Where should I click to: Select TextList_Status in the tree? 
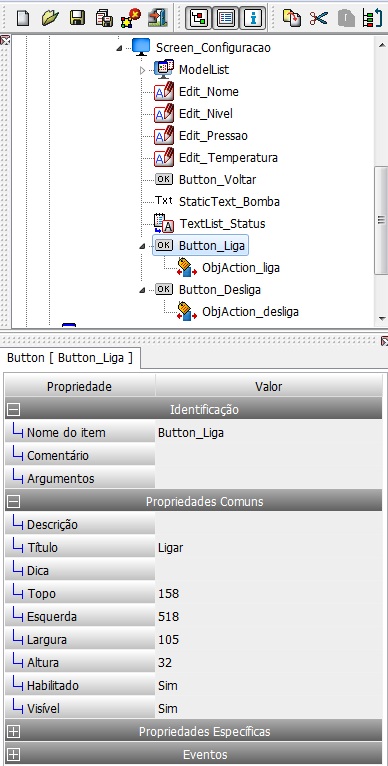tap(222, 224)
